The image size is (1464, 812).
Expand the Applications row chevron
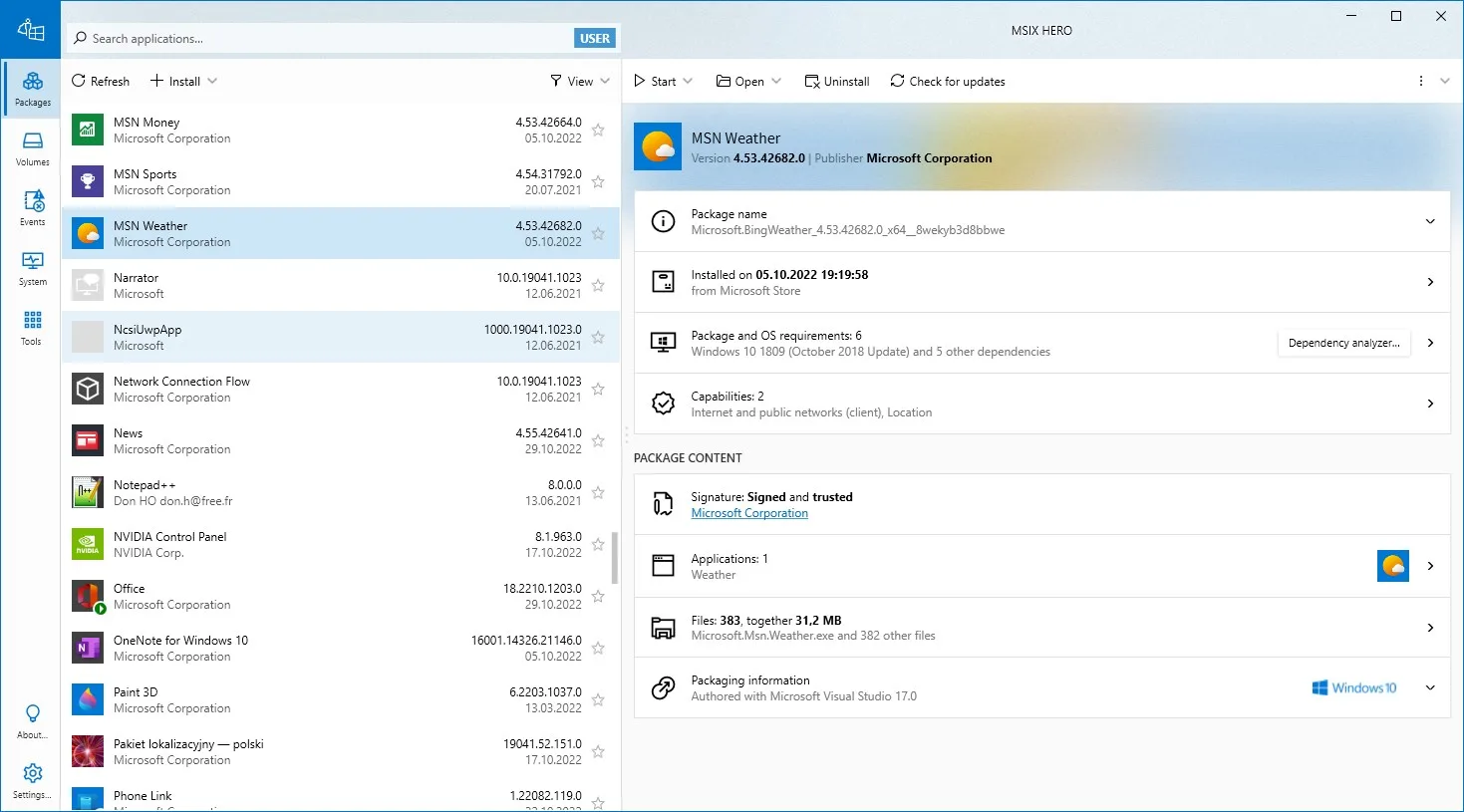[x=1430, y=566]
